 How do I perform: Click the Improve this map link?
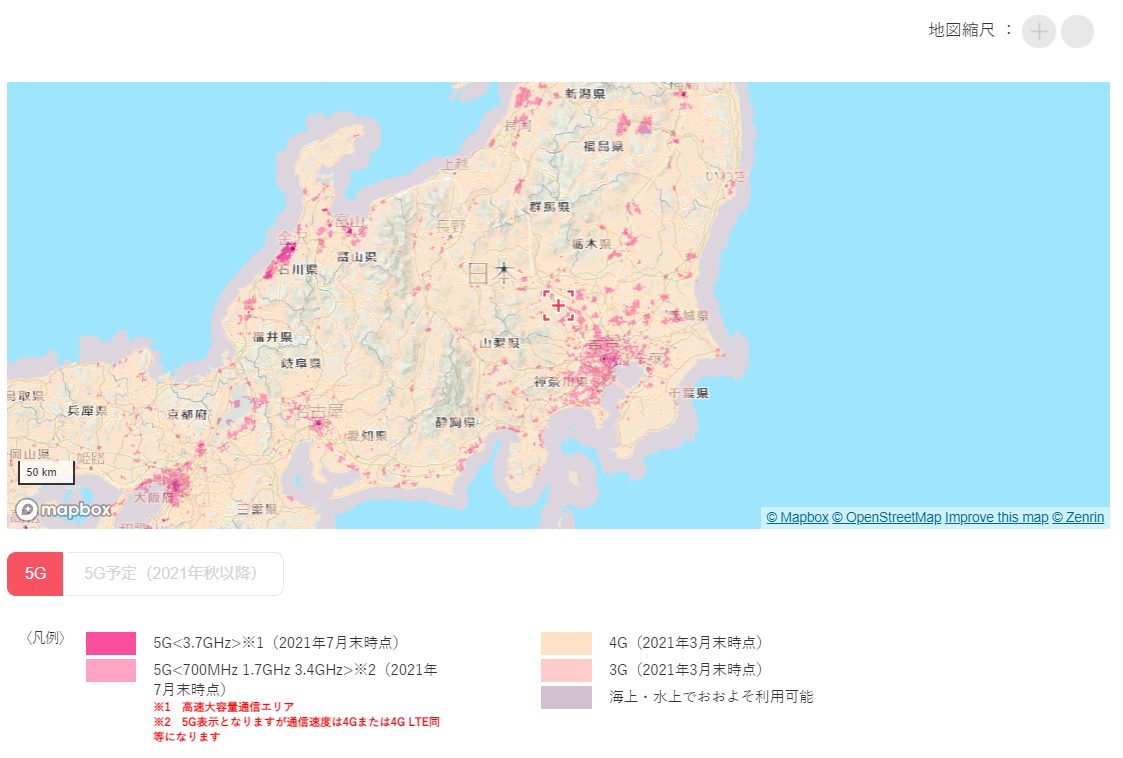(x=996, y=517)
